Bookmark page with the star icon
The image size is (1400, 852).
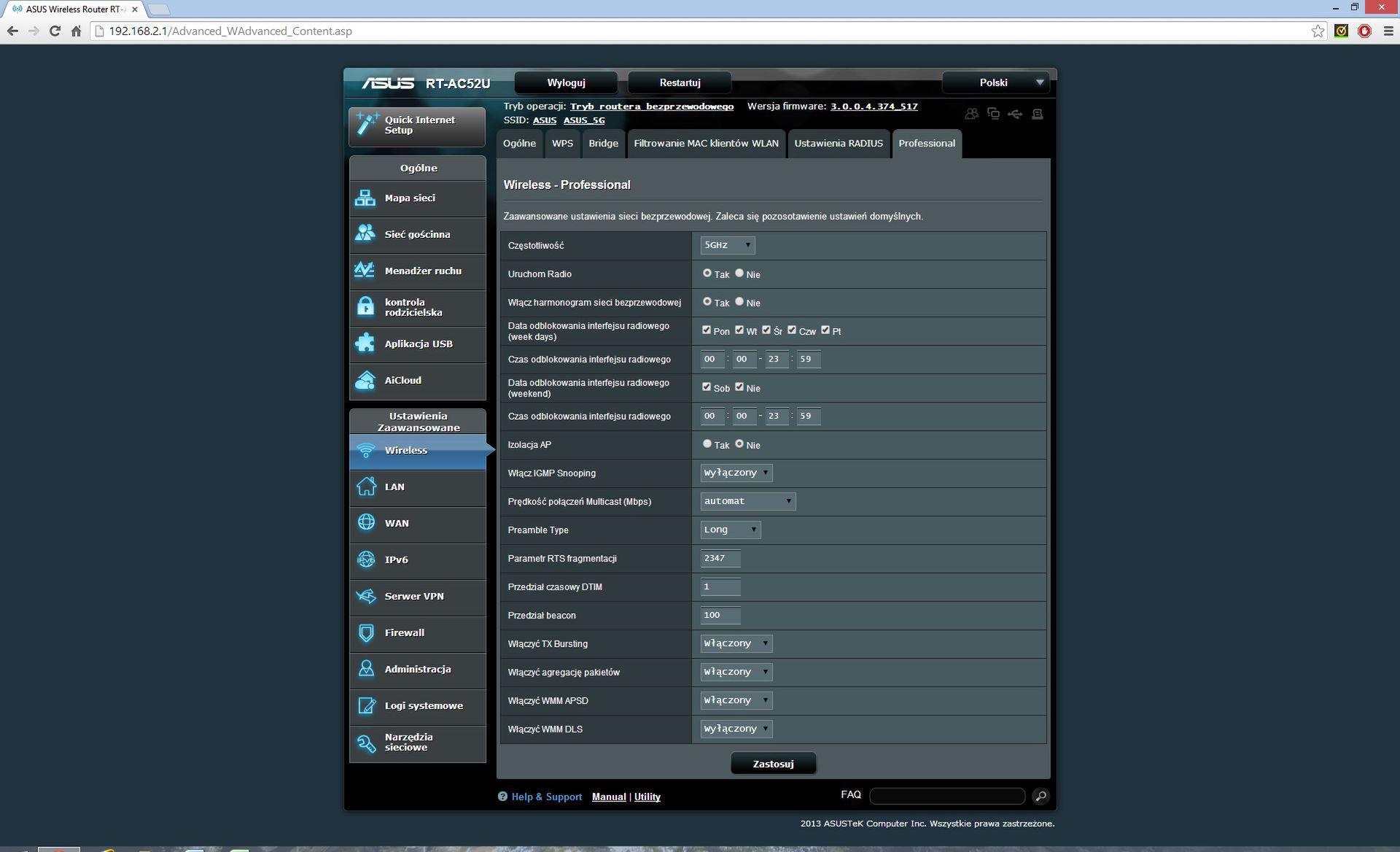(1318, 31)
